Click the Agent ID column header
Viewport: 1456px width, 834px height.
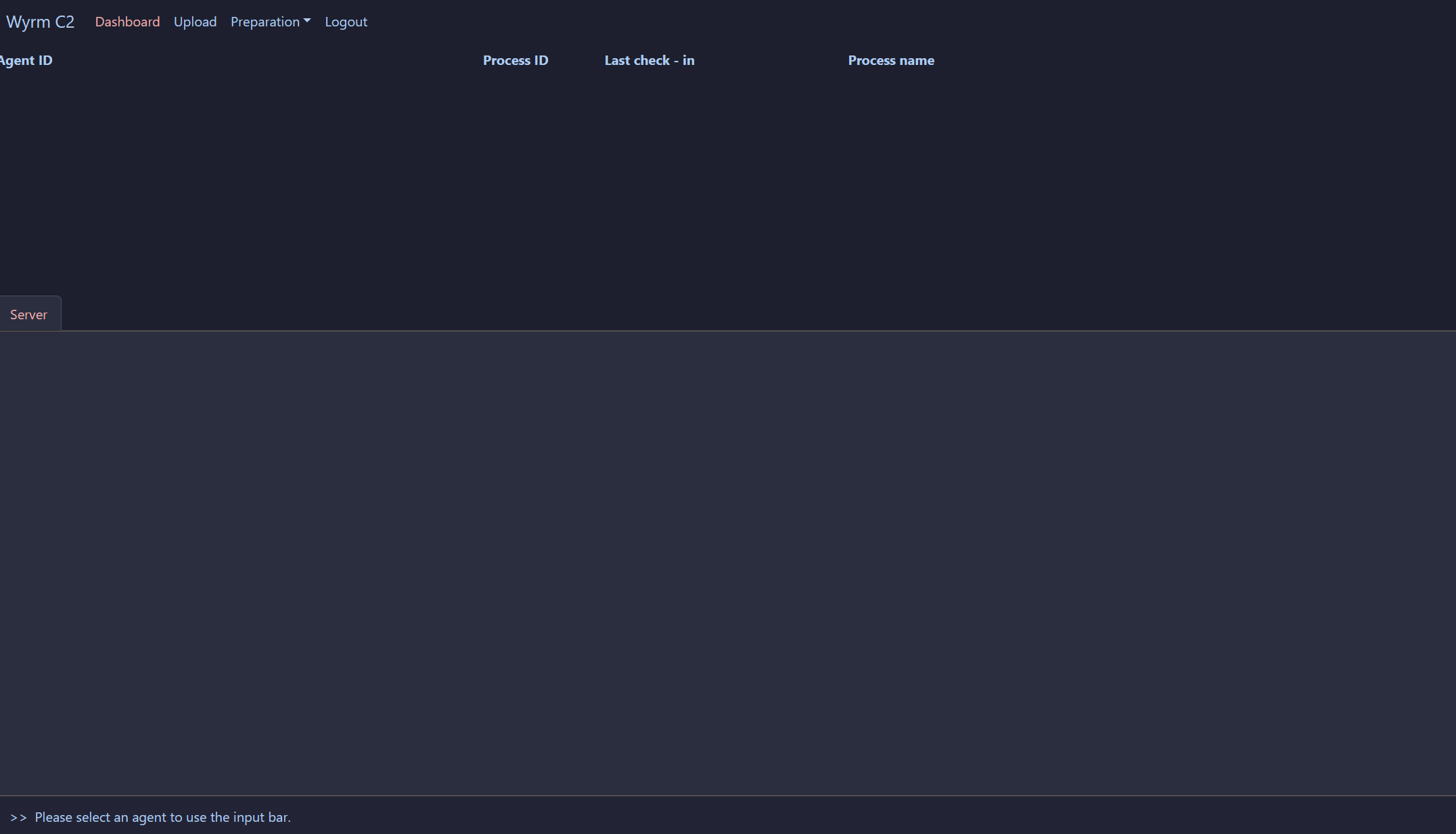pos(26,60)
